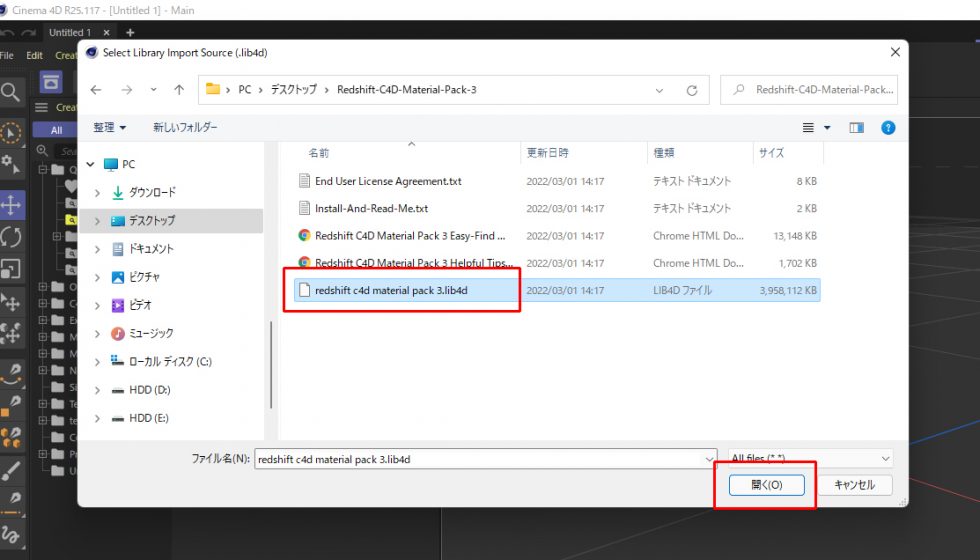Open recent locations chevron dropdown
The width and height of the screenshot is (980, 560).
click(153, 90)
